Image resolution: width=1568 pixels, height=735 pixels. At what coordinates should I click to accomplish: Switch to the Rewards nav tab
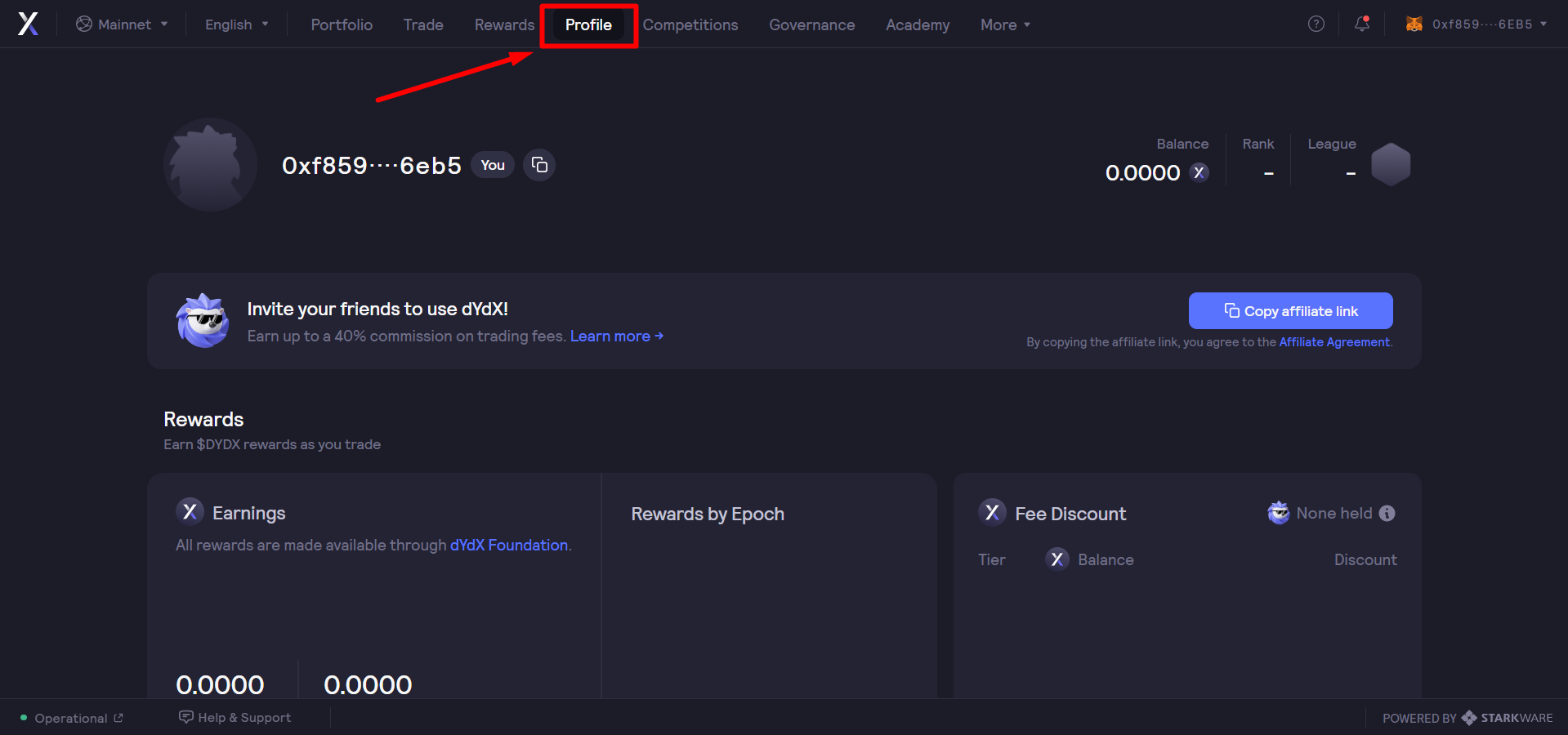(x=504, y=24)
